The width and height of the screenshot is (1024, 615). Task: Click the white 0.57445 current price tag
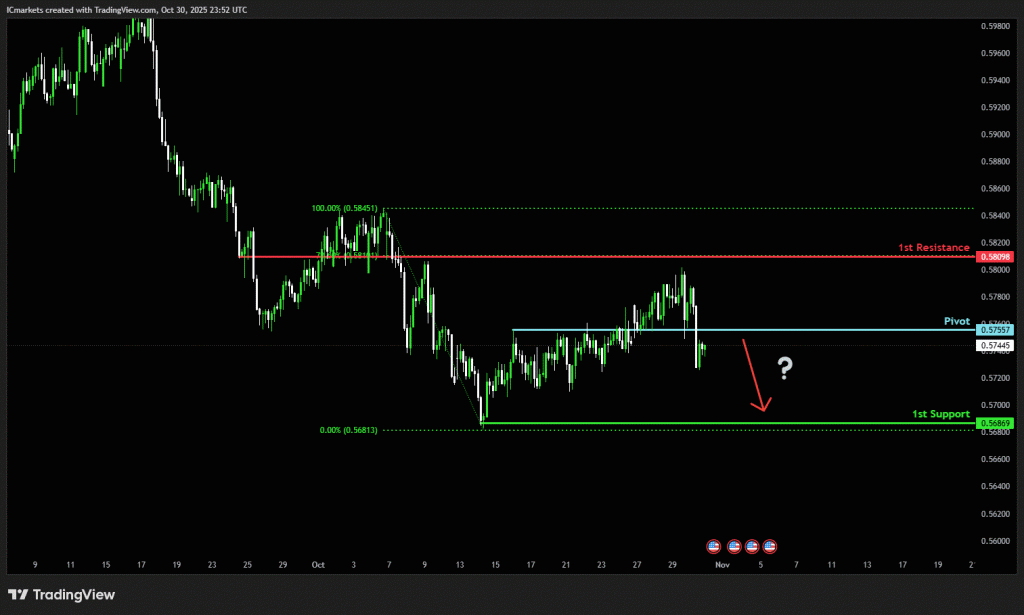[x=997, y=346]
